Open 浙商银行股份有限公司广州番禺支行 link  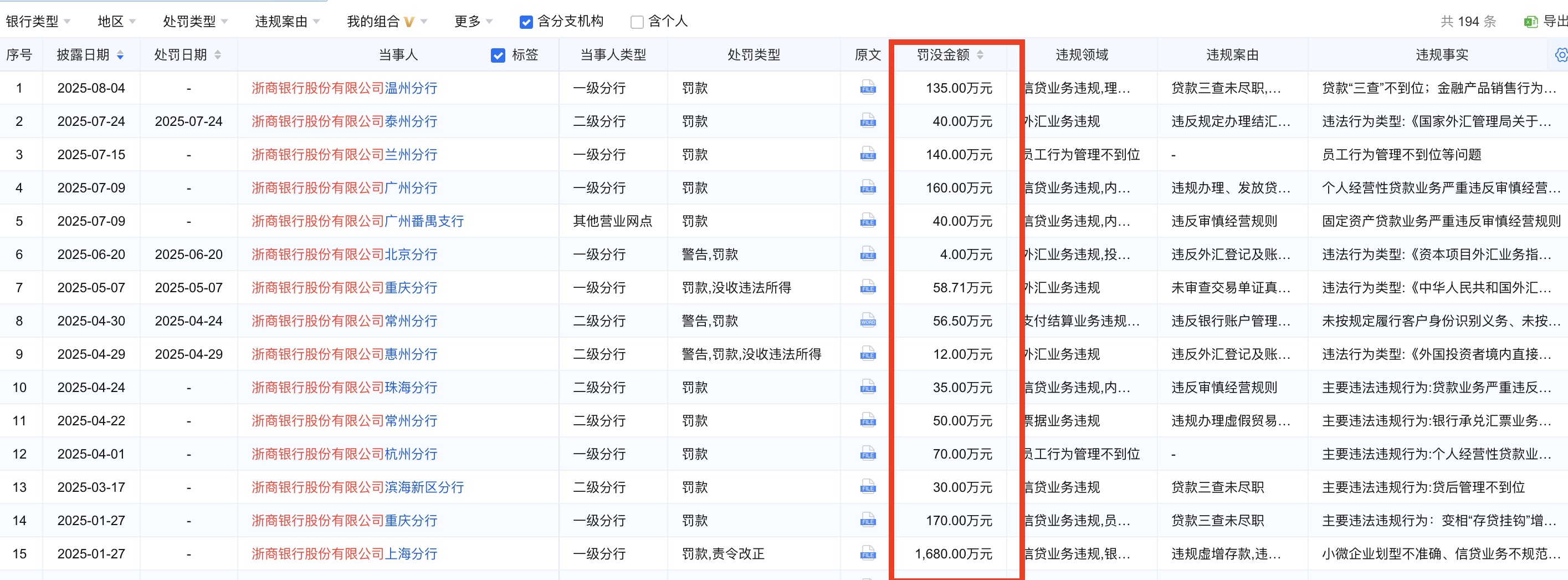pyautogui.click(x=358, y=221)
